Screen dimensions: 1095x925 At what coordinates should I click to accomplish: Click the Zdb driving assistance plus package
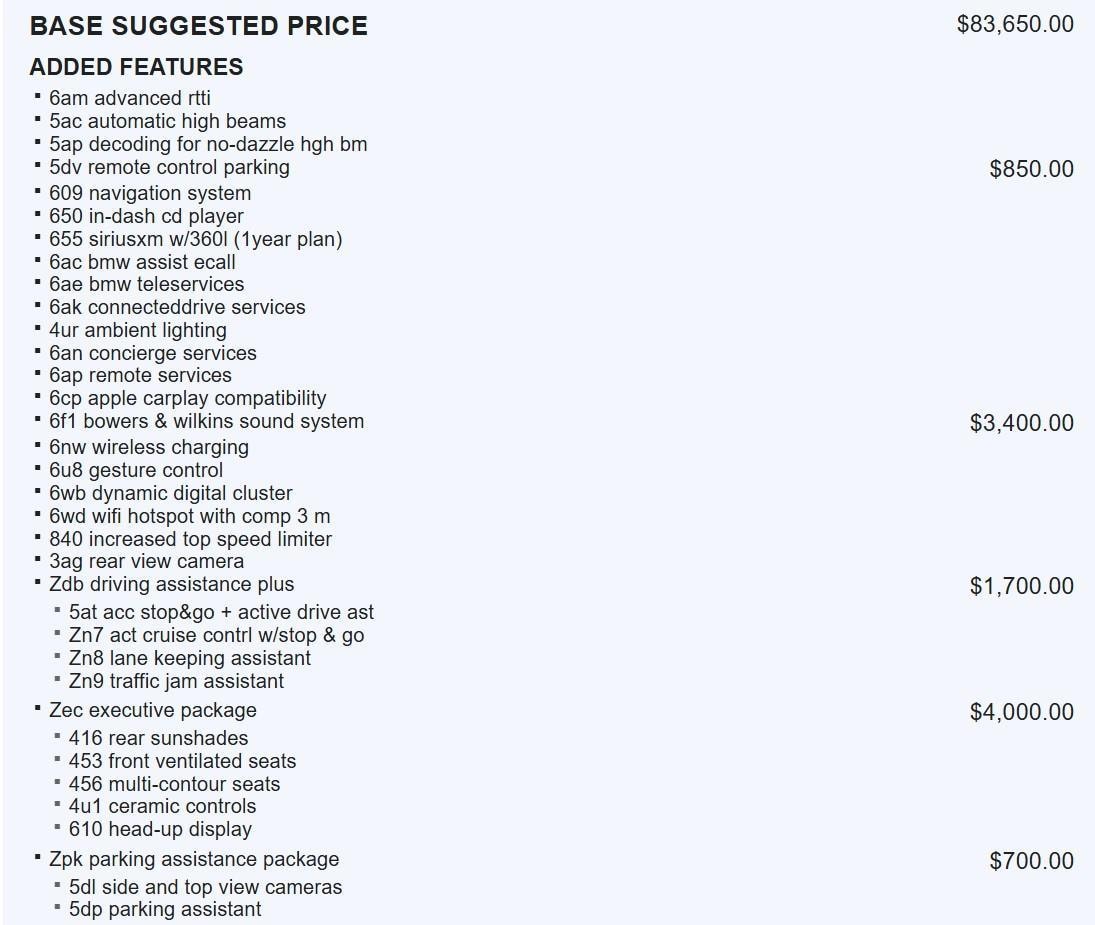click(x=171, y=584)
